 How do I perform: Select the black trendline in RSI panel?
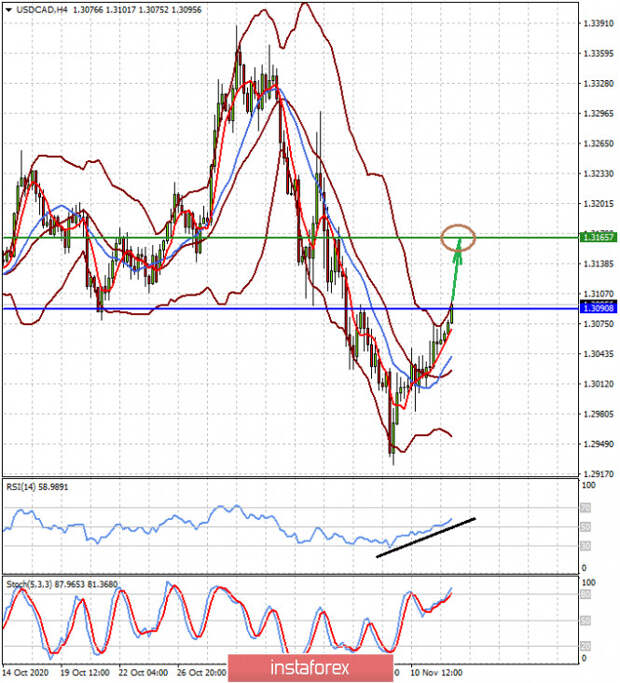425,537
